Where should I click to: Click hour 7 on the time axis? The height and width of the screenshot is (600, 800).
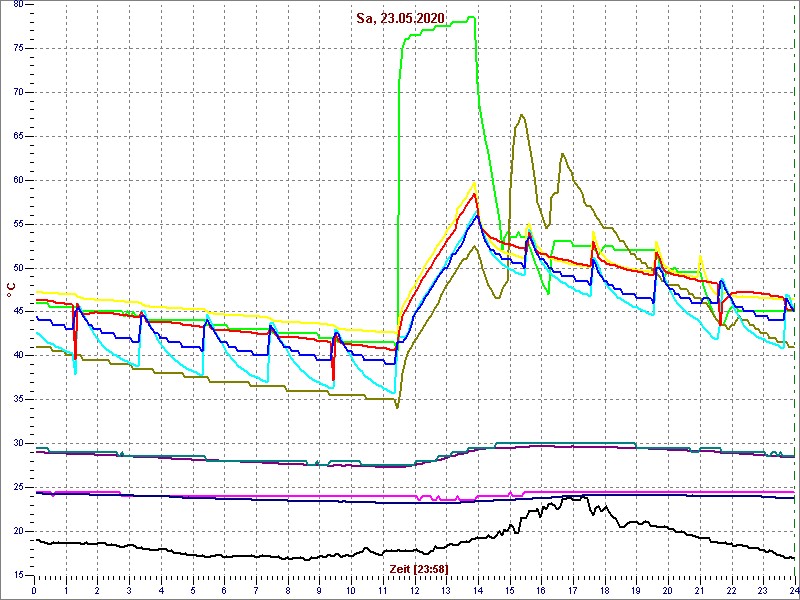[x=256, y=590]
